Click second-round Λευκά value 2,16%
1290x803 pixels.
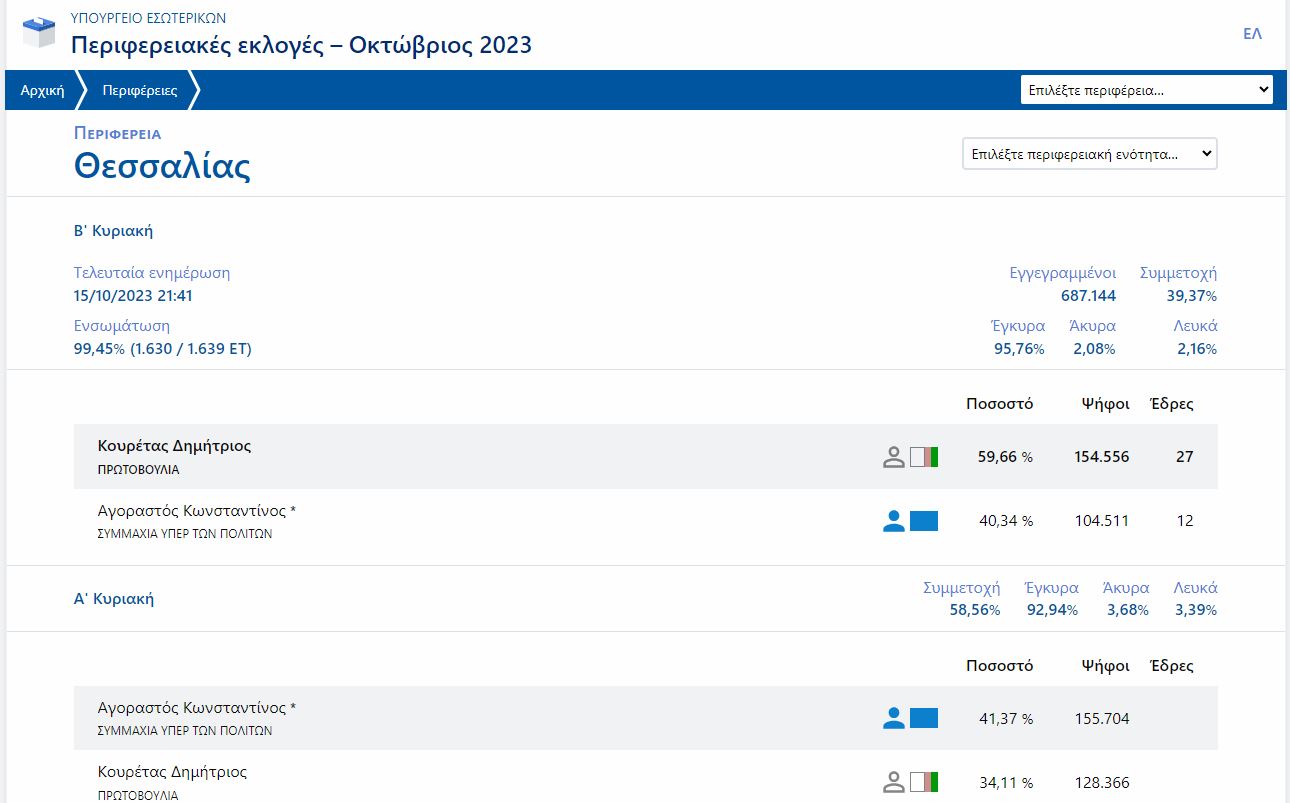point(1196,349)
